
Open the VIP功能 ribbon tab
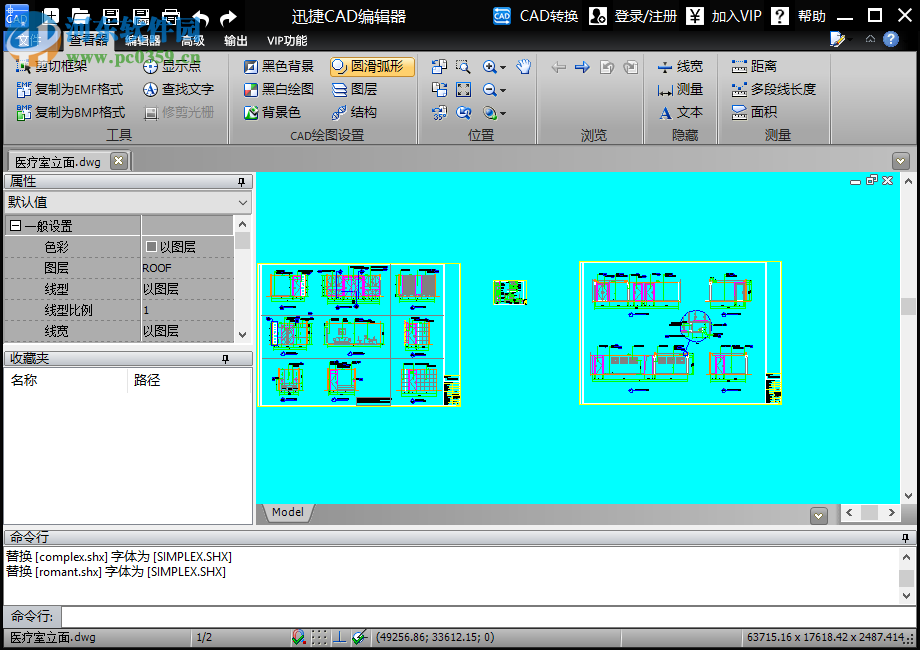point(287,41)
